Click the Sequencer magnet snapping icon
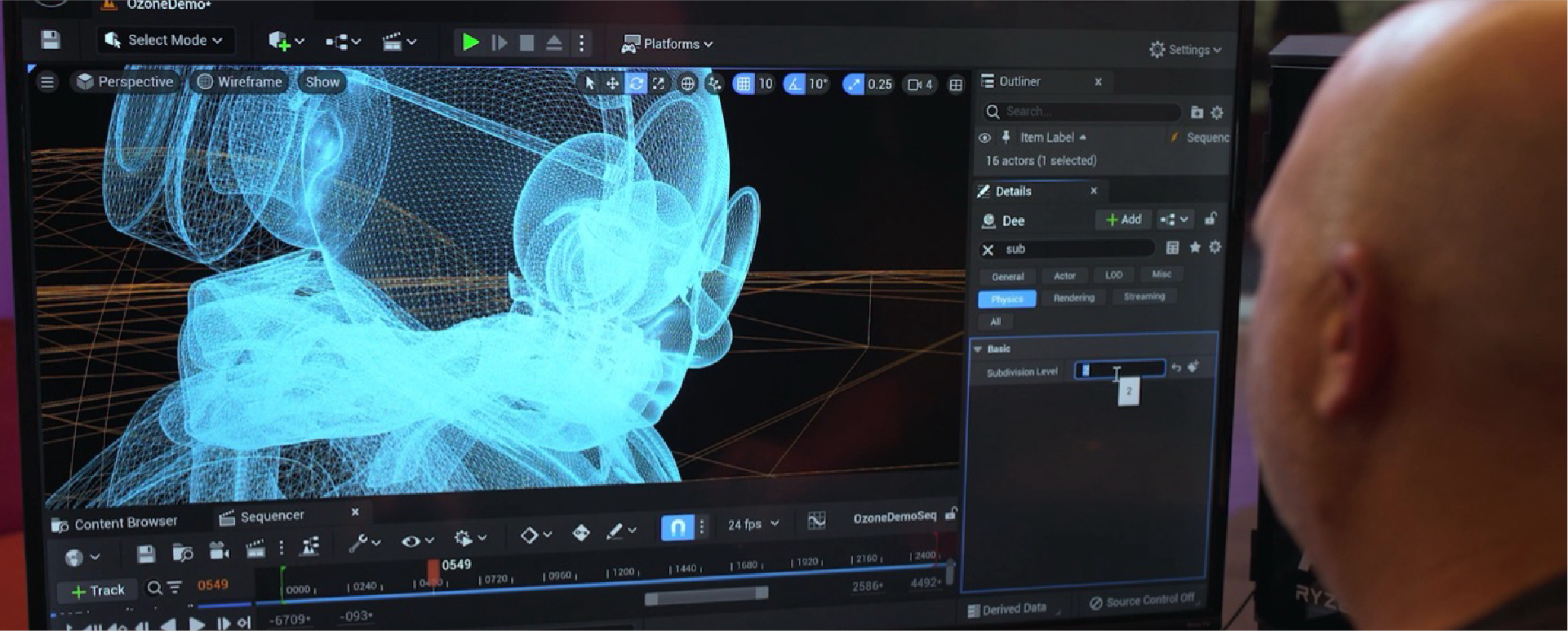This screenshot has height=631, width=1568. click(x=677, y=527)
